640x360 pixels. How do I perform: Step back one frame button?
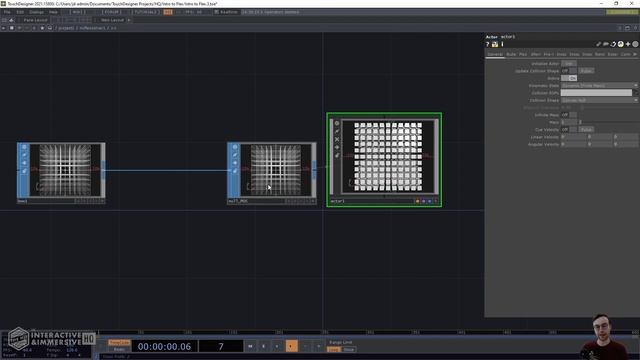pyautogui.click(x=305, y=347)
